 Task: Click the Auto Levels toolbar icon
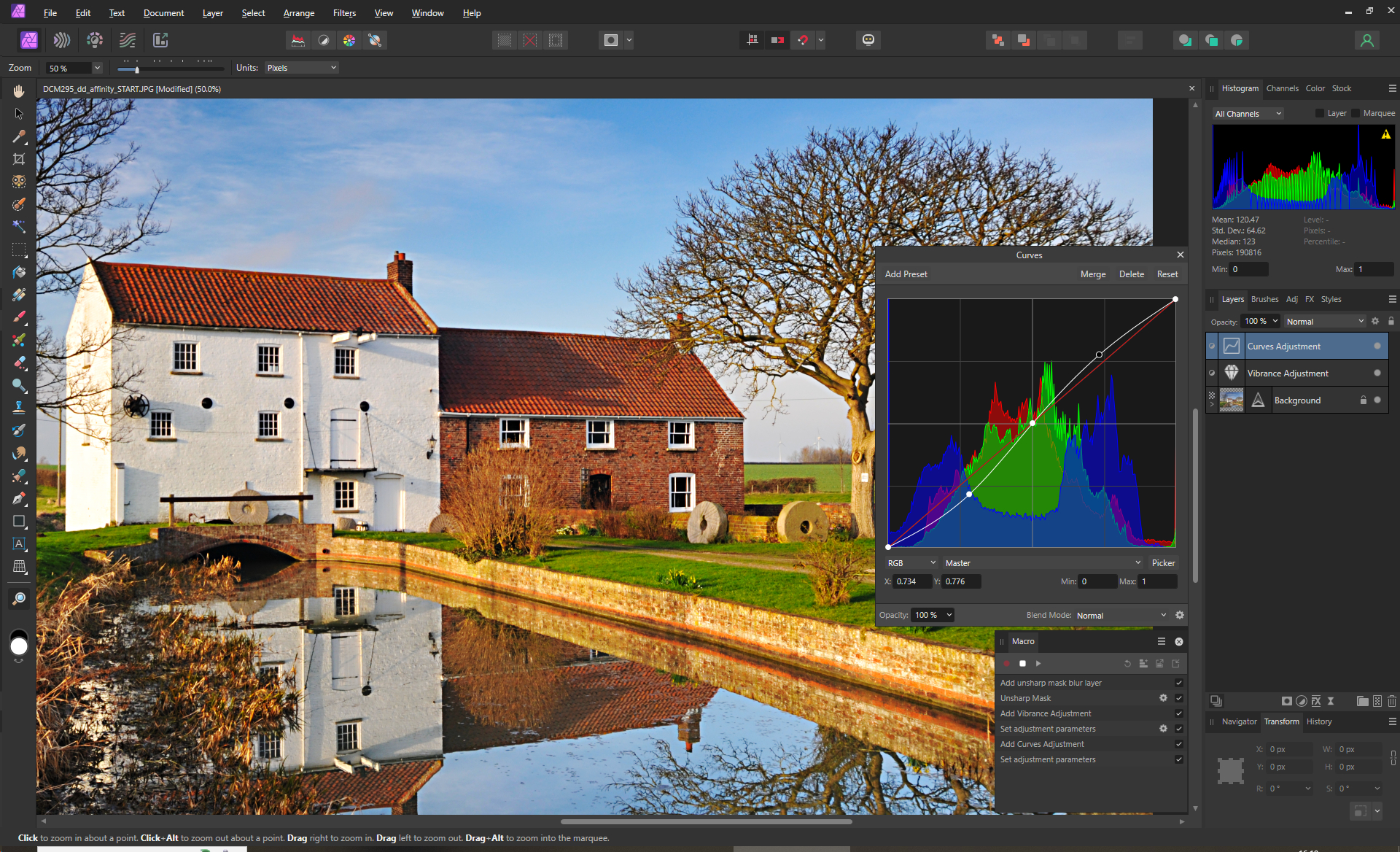298,40
